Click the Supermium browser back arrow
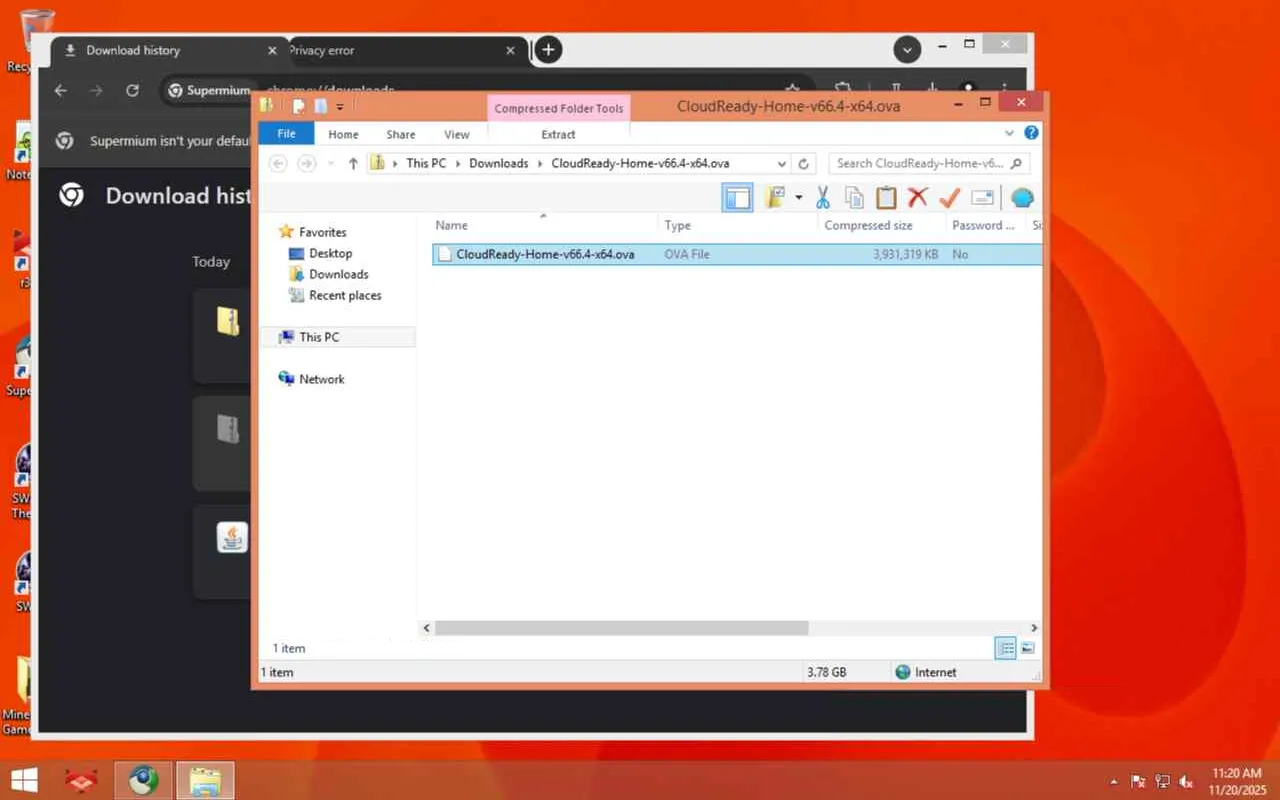Screen dimensions: 1280x800 point(61,90)
